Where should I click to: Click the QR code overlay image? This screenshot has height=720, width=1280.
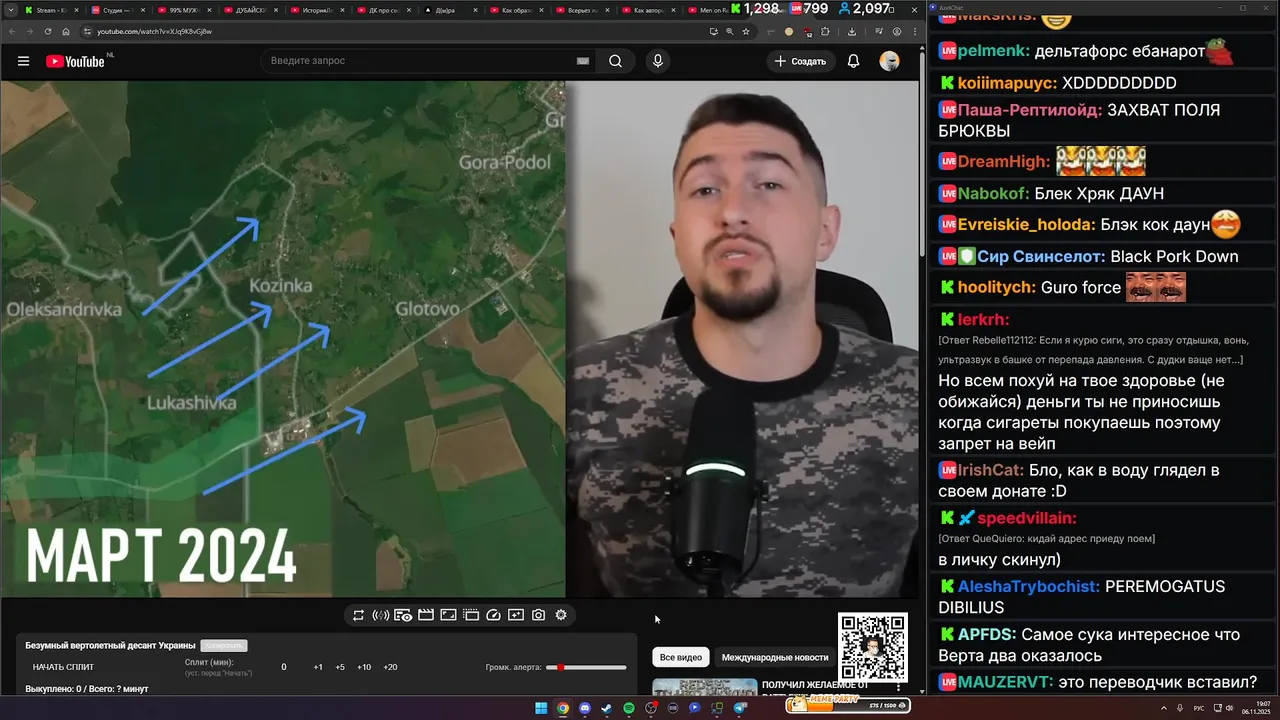tap(873, 648)
